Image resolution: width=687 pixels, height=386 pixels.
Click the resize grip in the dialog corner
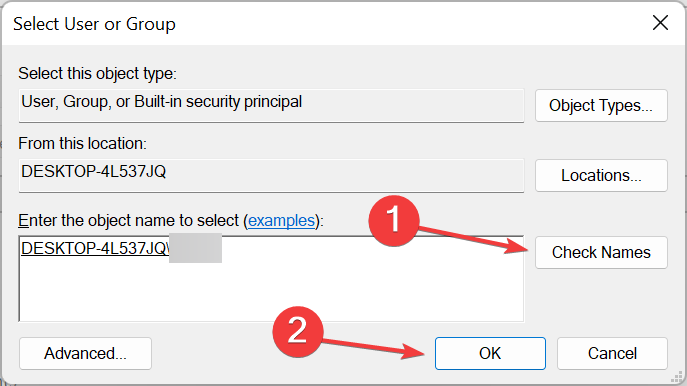(677, 377)
